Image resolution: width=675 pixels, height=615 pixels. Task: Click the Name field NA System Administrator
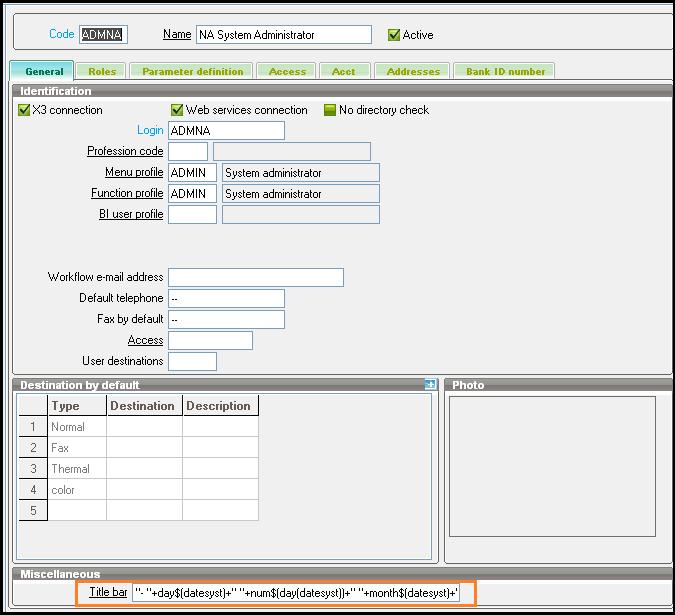pos(284,34)
